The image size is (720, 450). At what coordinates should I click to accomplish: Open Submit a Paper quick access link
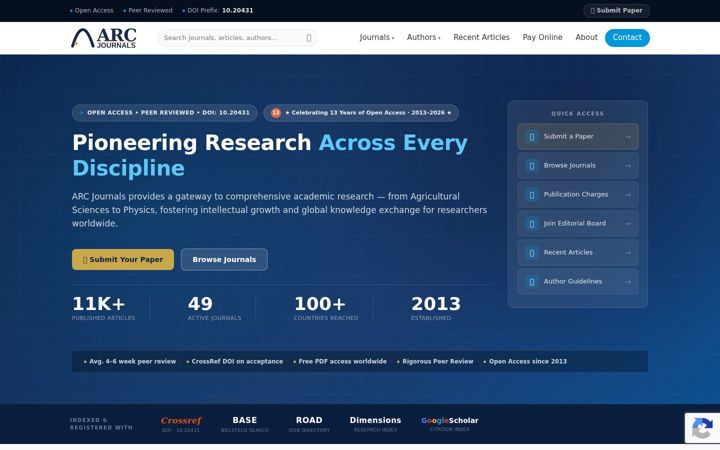tap(578, 136)
